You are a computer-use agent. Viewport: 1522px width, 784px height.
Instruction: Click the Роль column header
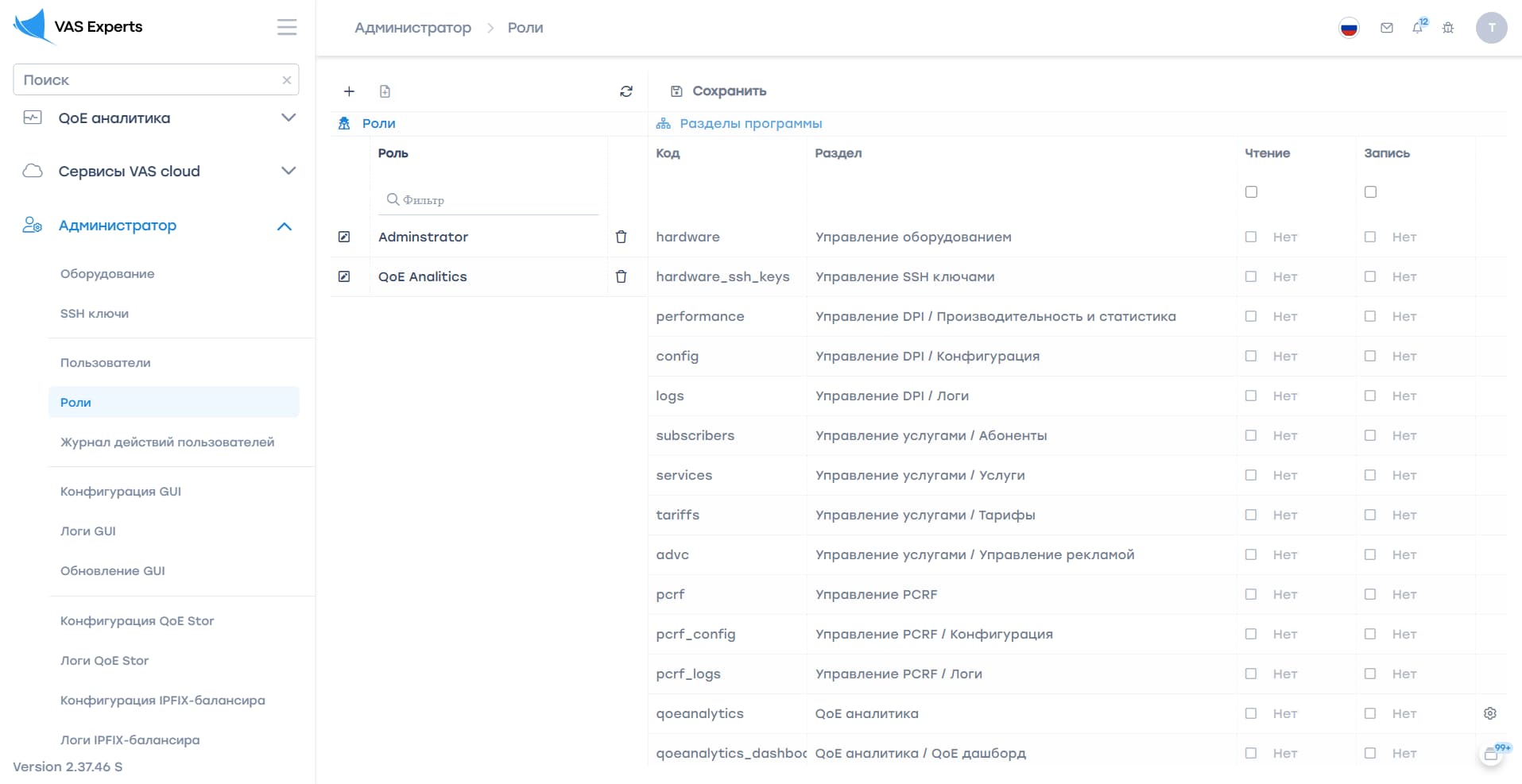click(393, 153)
